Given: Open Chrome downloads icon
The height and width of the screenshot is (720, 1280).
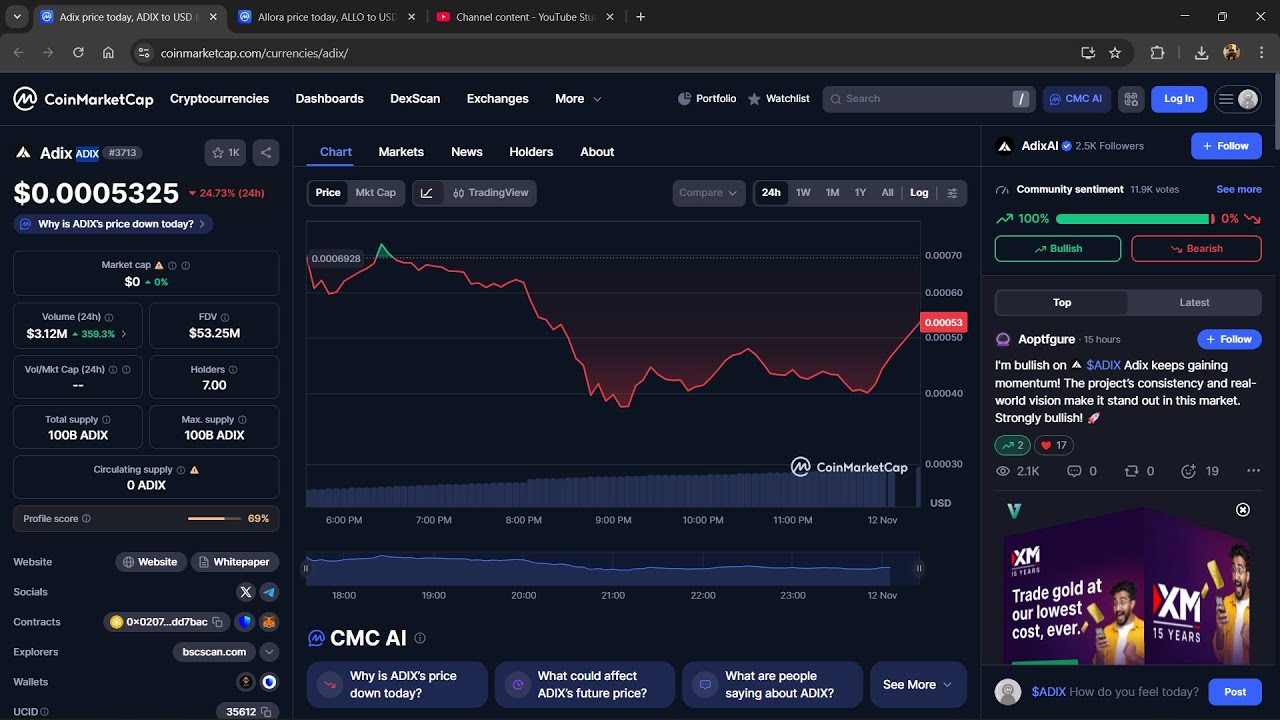Looking at the screenshot, I should click(x=1202, y=53).
